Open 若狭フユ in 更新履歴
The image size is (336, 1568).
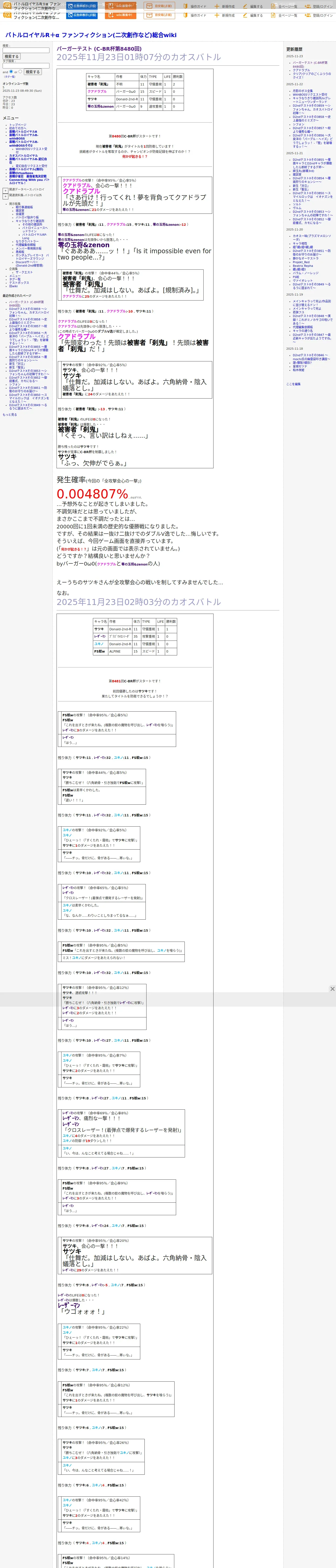298,312
